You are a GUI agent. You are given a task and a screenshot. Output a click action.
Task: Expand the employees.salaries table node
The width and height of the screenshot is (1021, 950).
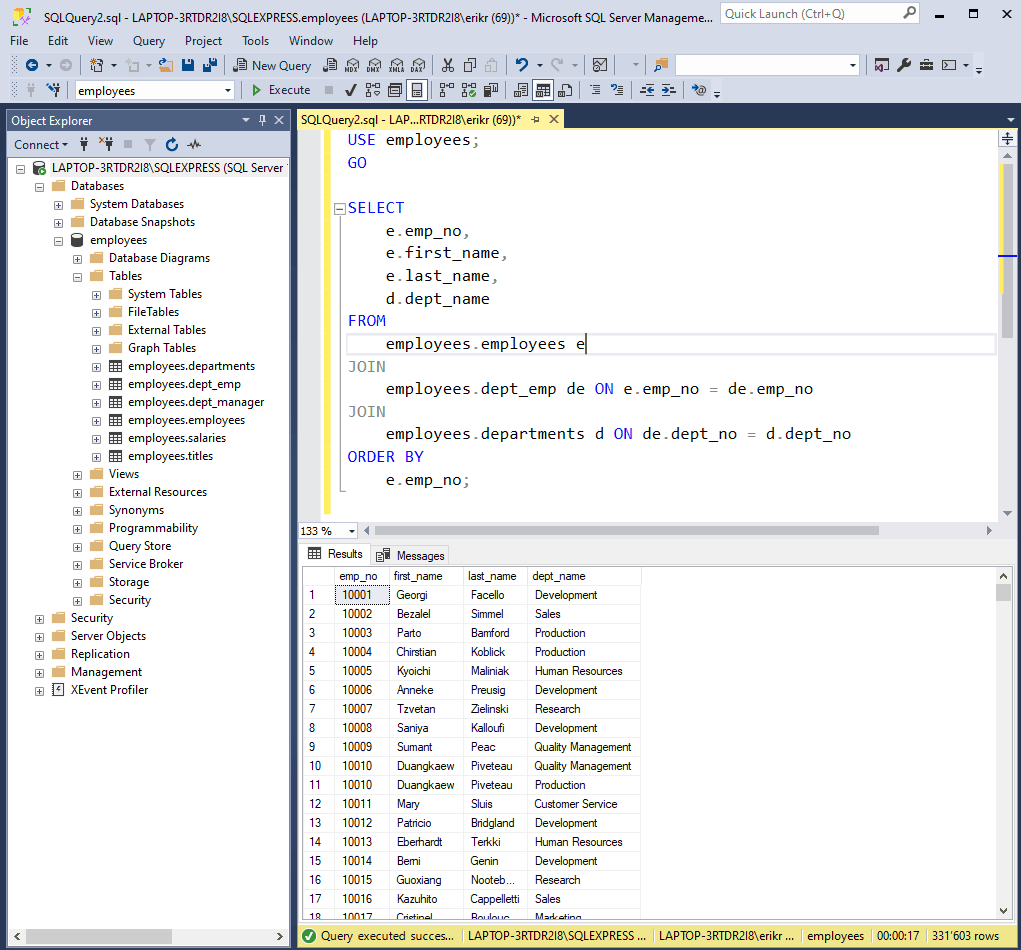[x=96, y=439]
